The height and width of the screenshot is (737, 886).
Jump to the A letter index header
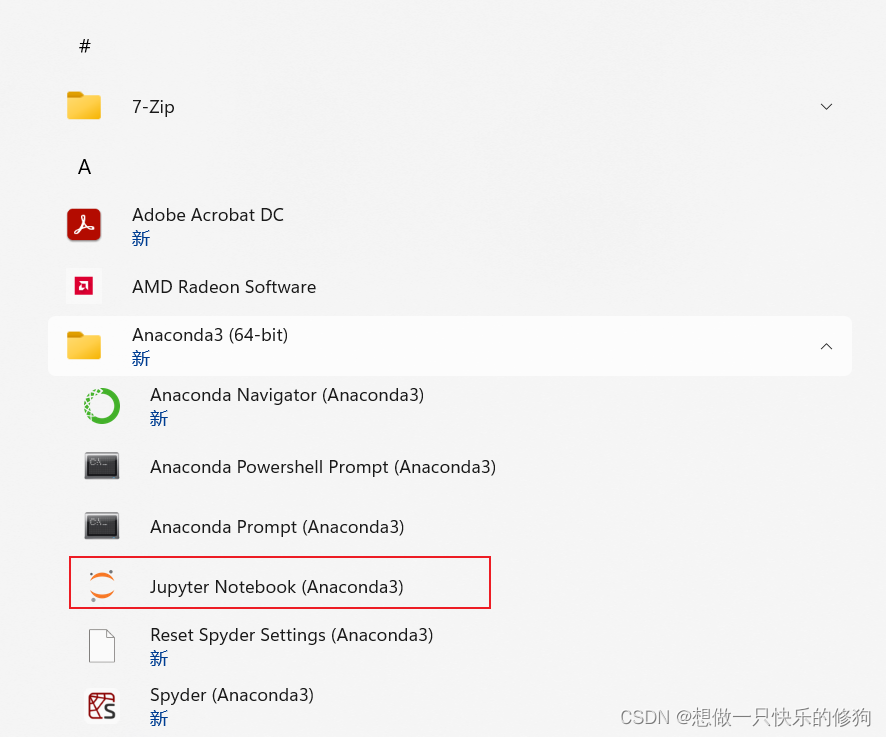coord(84,167)
